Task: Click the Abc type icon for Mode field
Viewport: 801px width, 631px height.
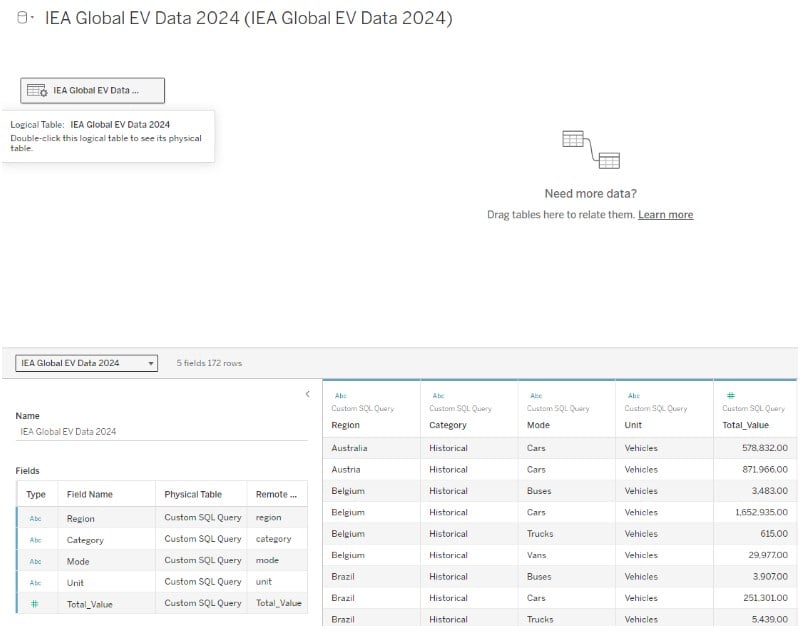Action: click(35, 562)
